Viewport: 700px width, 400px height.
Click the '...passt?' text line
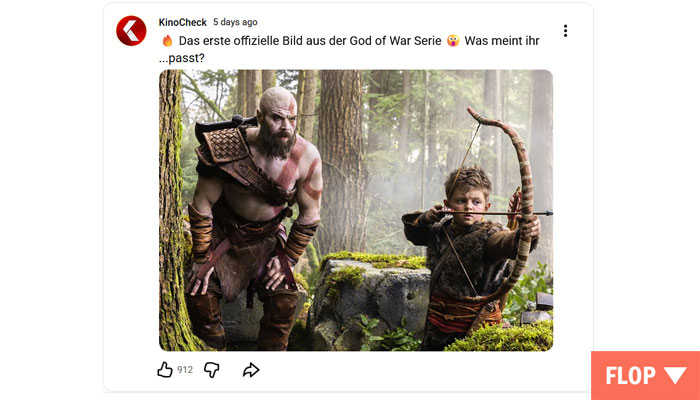182,58
